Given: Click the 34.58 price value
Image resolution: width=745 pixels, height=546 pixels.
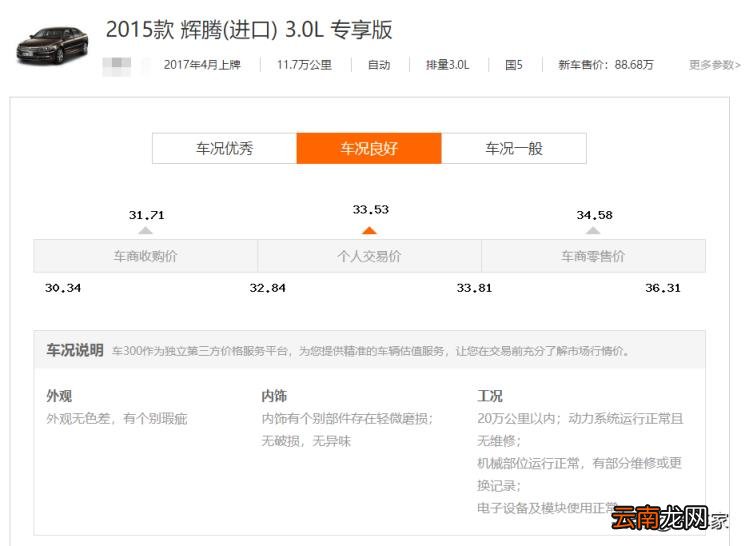Looking at the screenshot, I should [x=594, y=215].
